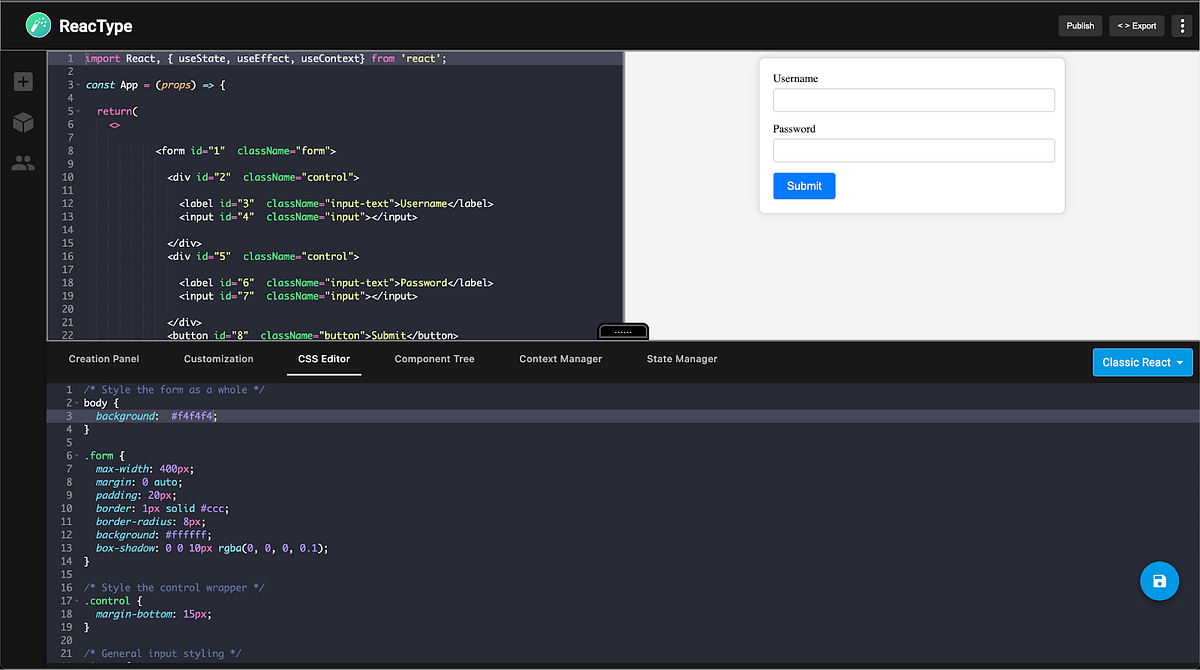
Task: Click the Export button
Action: coord(1136,25)
